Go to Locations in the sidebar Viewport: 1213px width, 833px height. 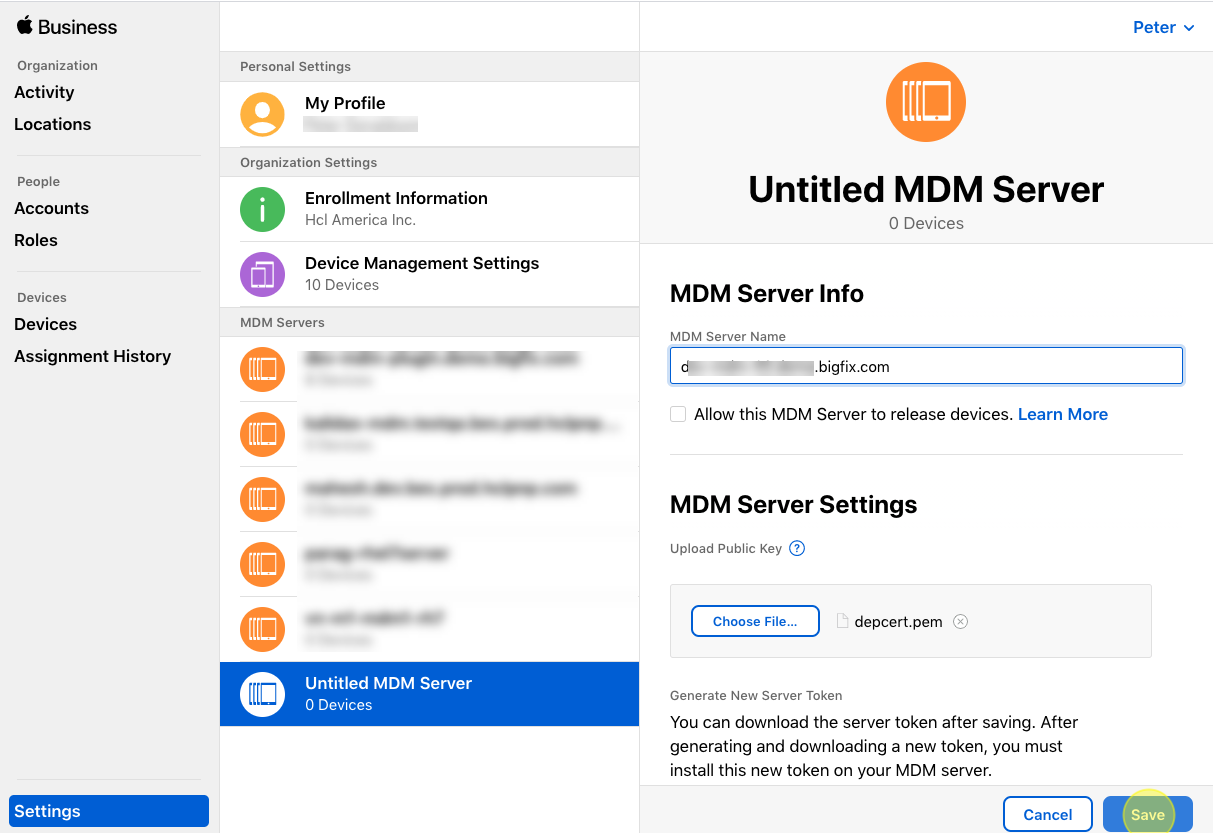tap(52, 124)
